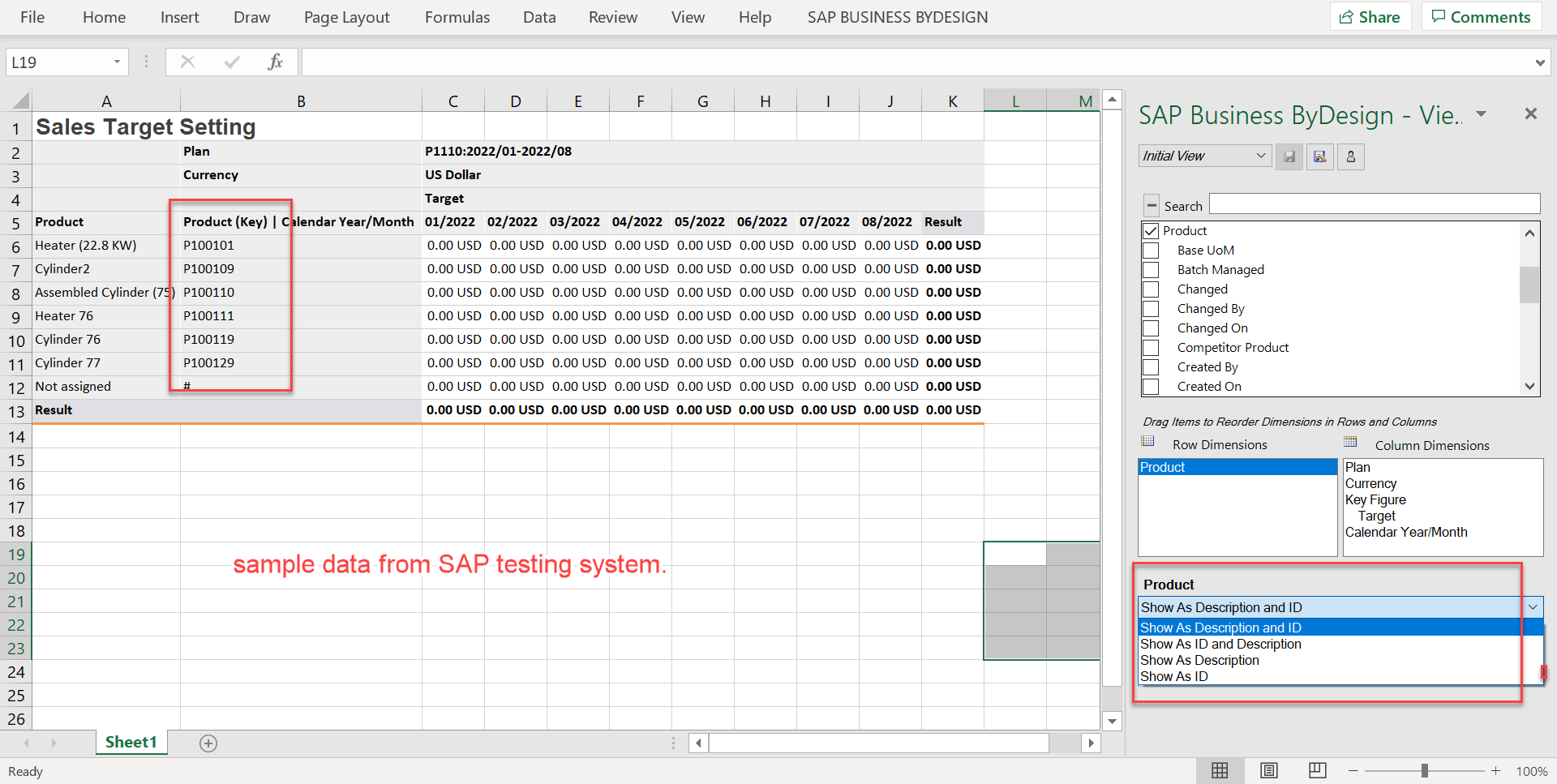
Task: Collapse the Product display options dropdown
Action: (x=1533, y=607)
